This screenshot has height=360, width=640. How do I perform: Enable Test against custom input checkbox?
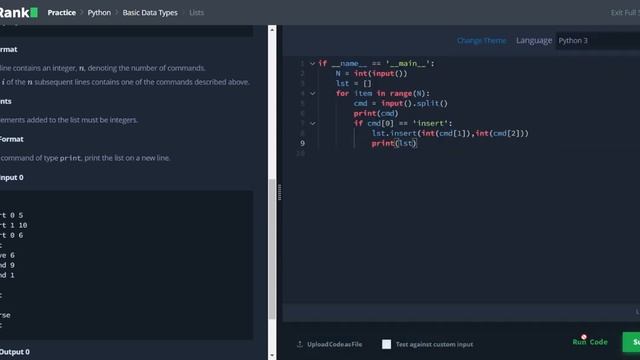tap(386, 344)
